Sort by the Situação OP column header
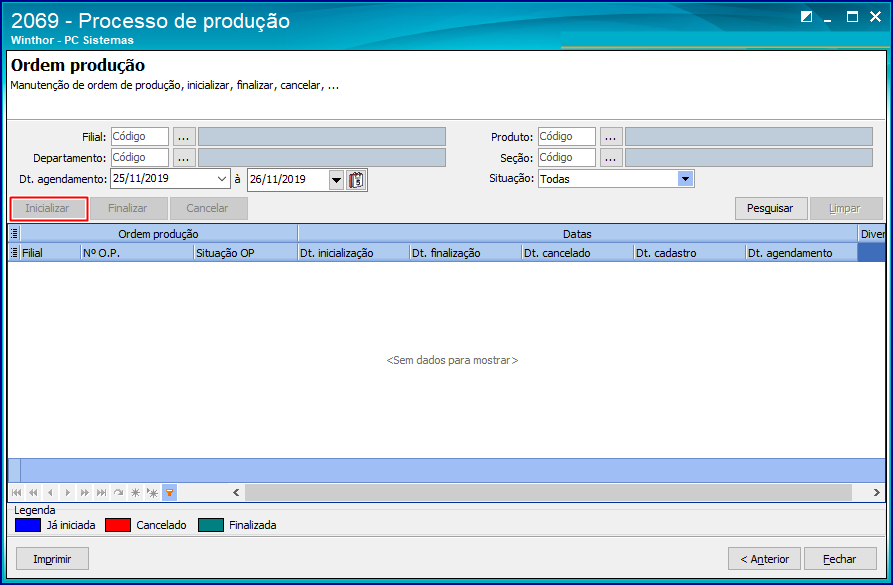The image size is (893, 585). pyautogui.click(x=245, y=253)
